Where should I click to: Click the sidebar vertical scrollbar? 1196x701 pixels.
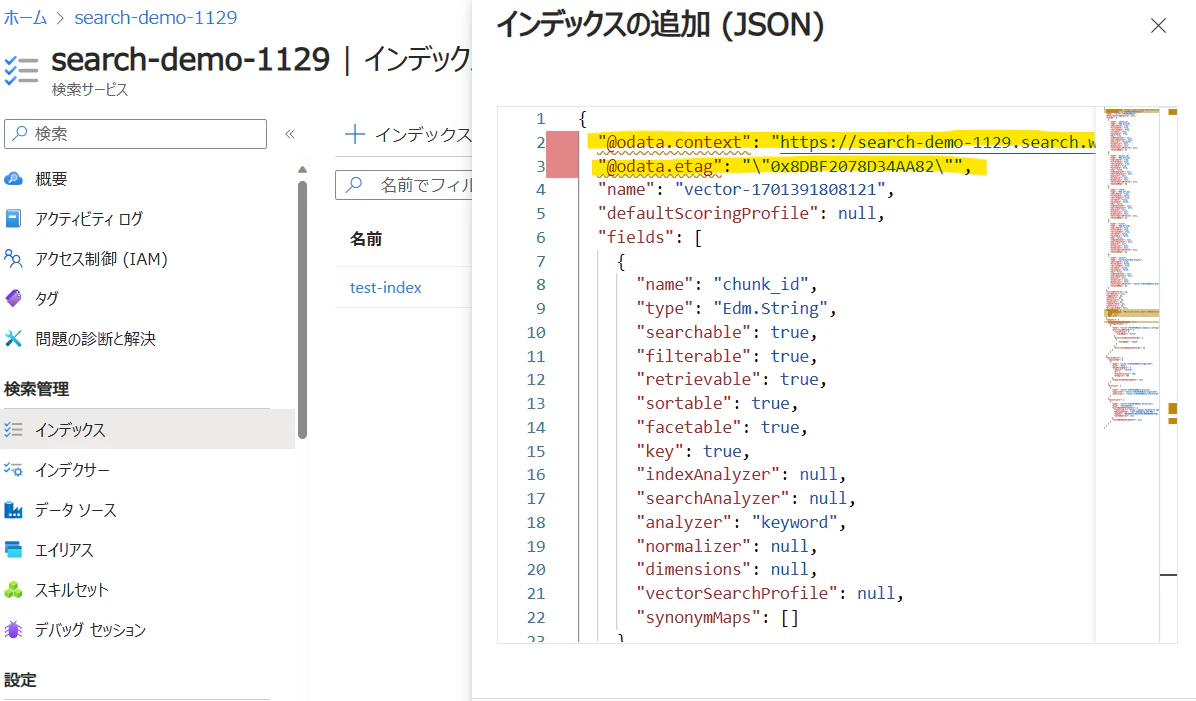coord(302,309)
